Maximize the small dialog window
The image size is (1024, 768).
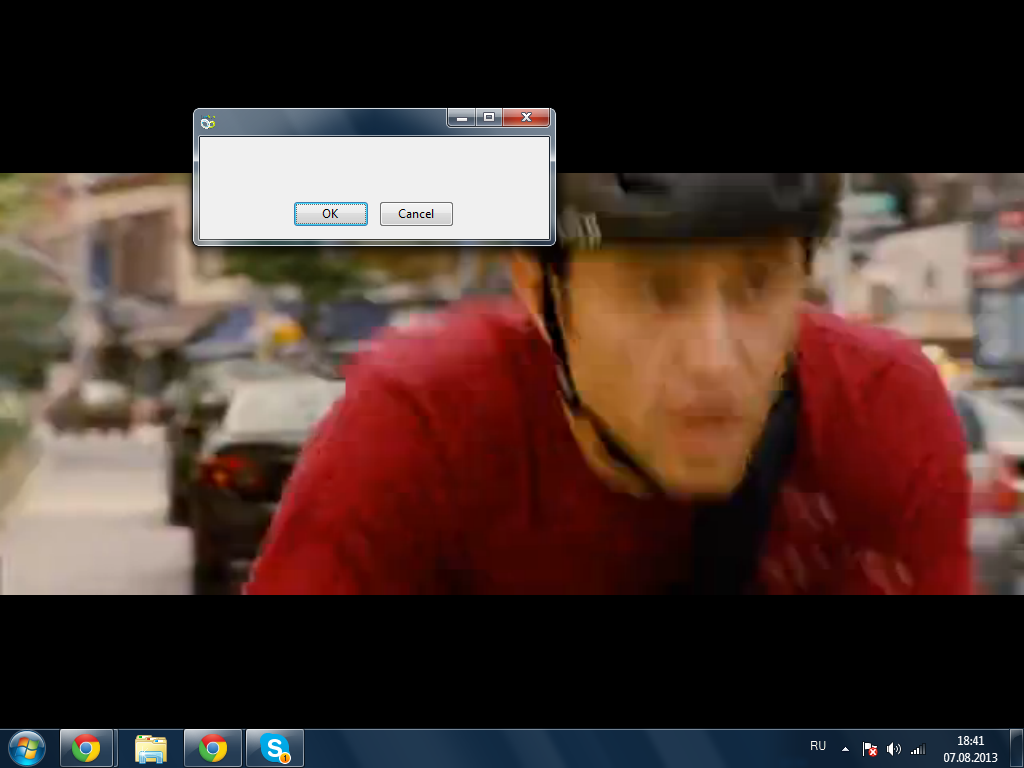click(x=488, y=118)
